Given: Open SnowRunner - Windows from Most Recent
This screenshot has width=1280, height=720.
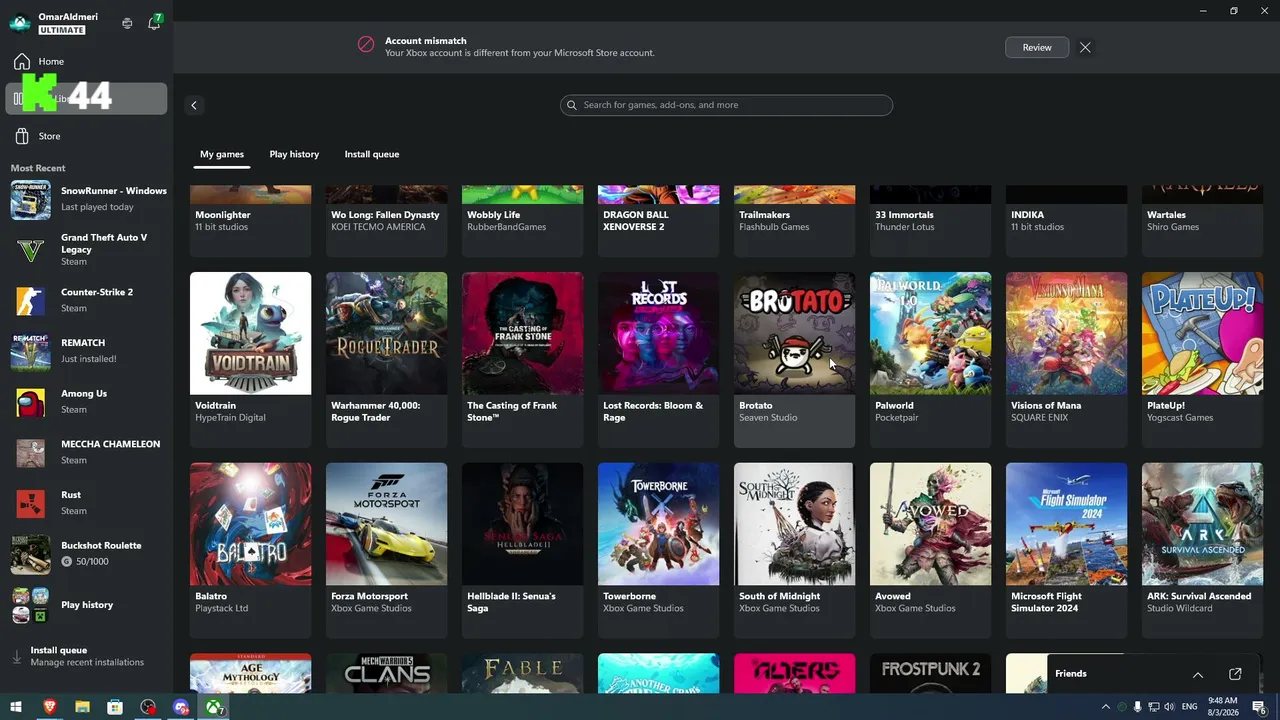Looking at the screenshot, I should coord(88,200).
